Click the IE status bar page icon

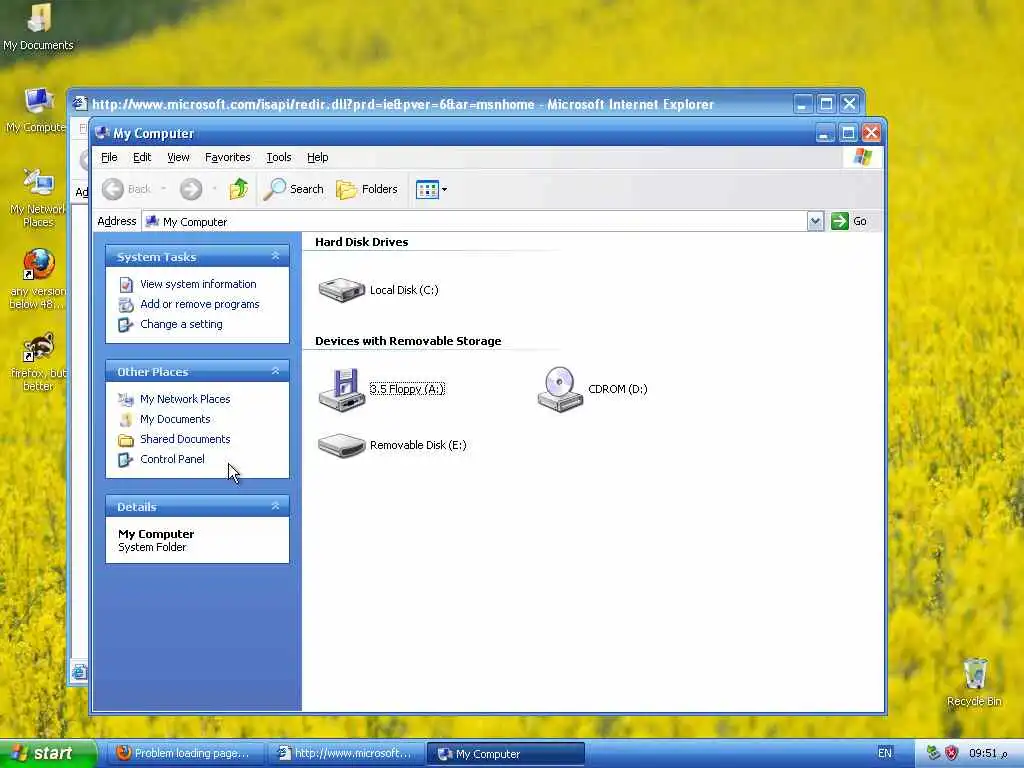pyautogui.click(x=79, y=672)
